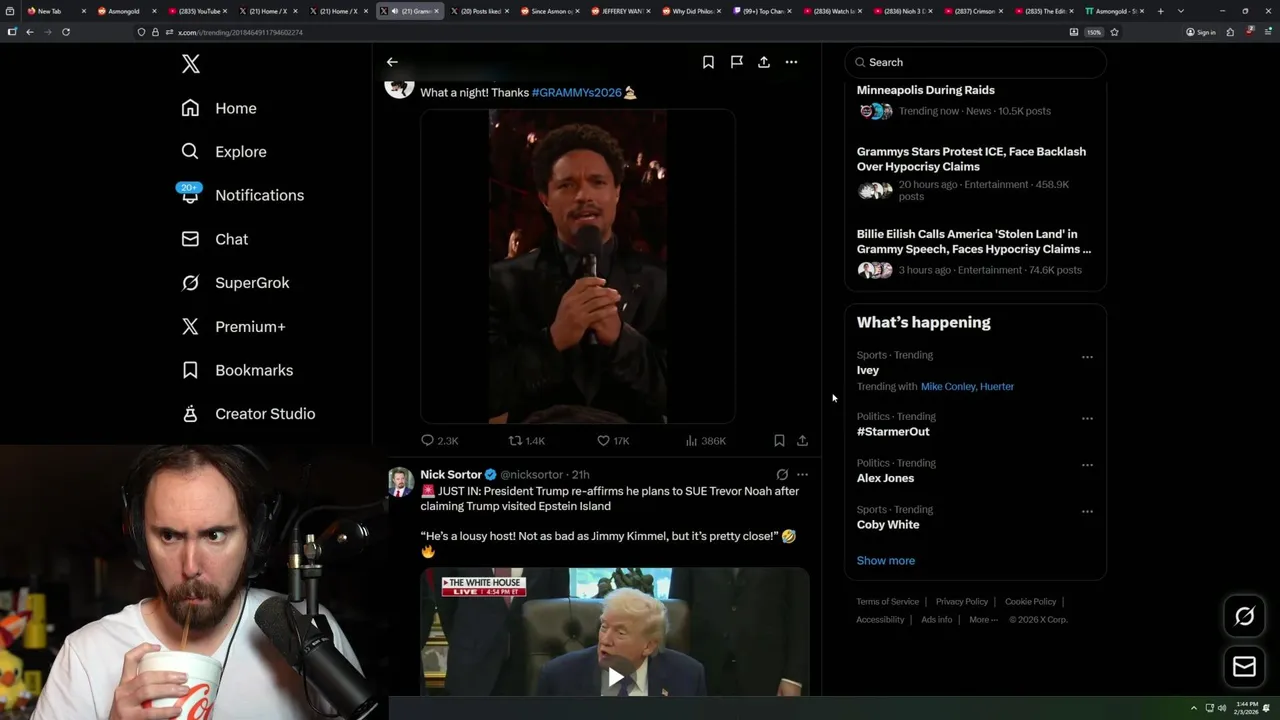Open Premium+ in the X sidebar
1280x720 pixels.
[x=233, y=327]
